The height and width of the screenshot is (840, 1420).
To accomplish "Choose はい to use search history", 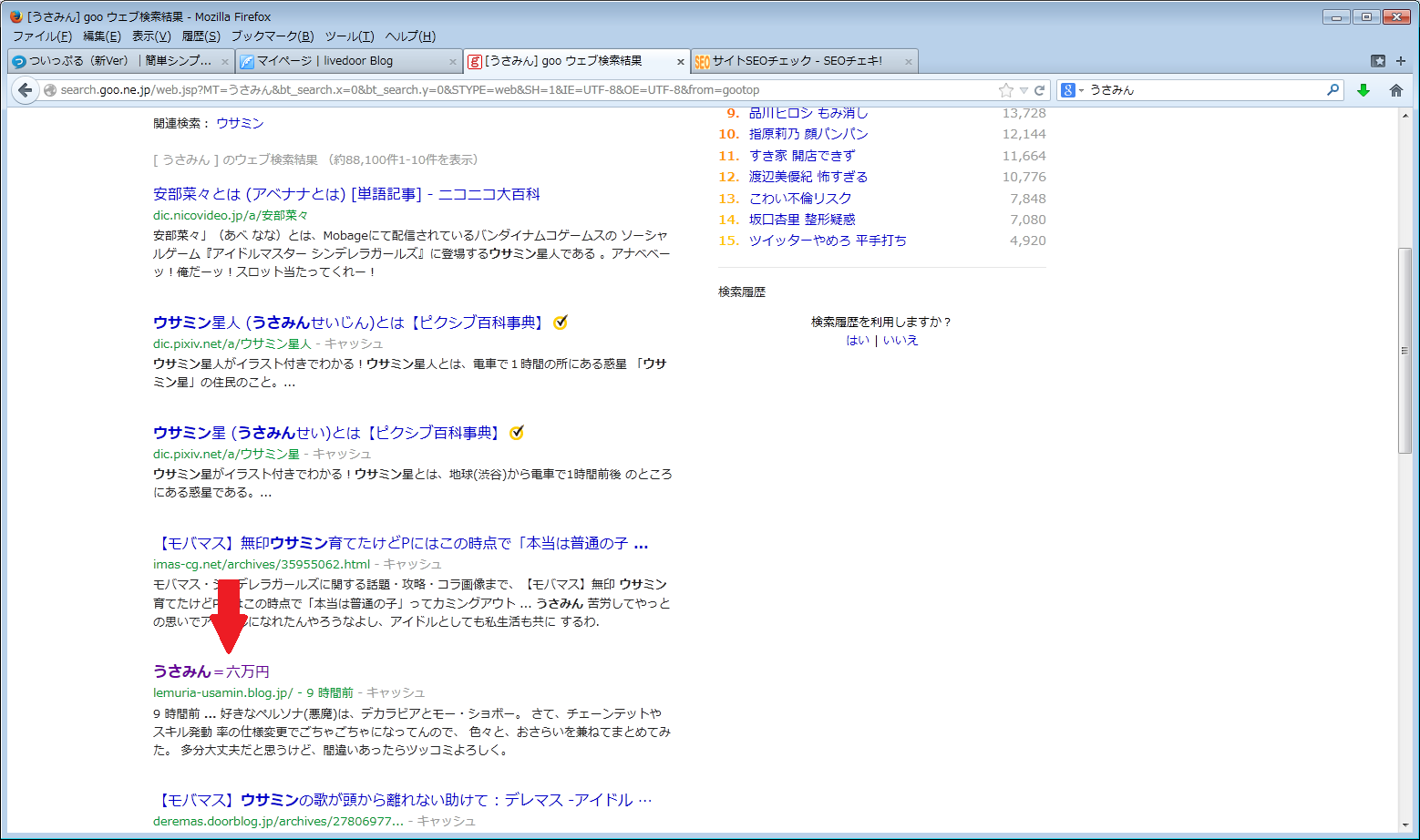I will (858, 340).
